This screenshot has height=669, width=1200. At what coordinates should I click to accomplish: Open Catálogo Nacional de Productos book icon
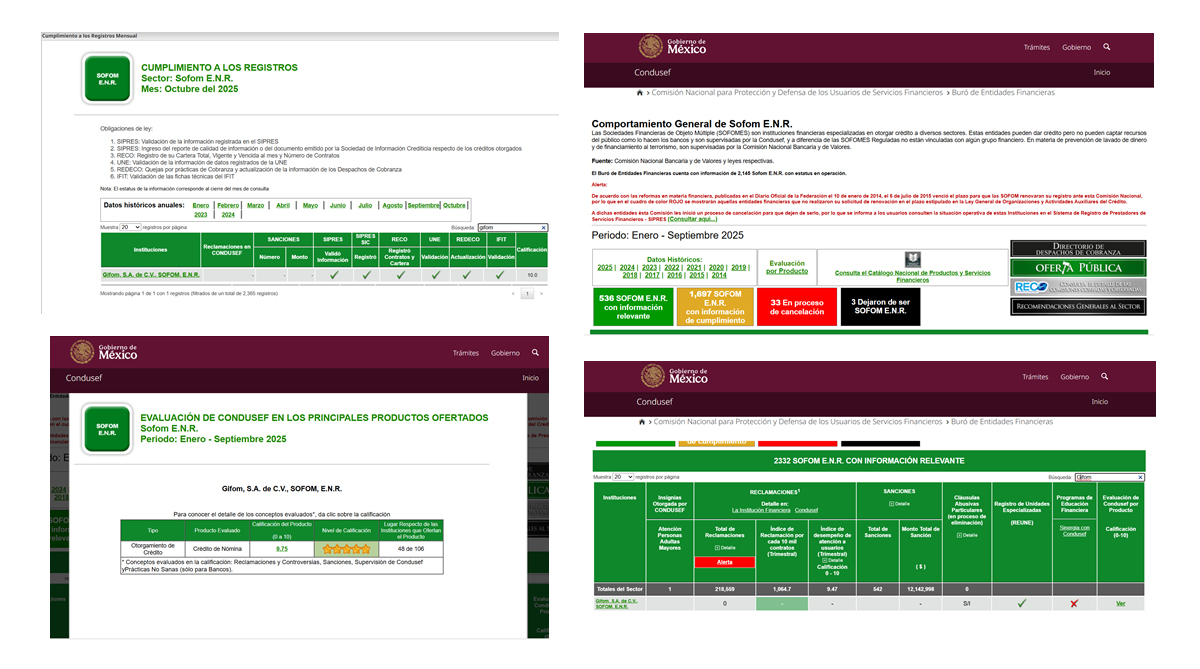coord(912,259)
